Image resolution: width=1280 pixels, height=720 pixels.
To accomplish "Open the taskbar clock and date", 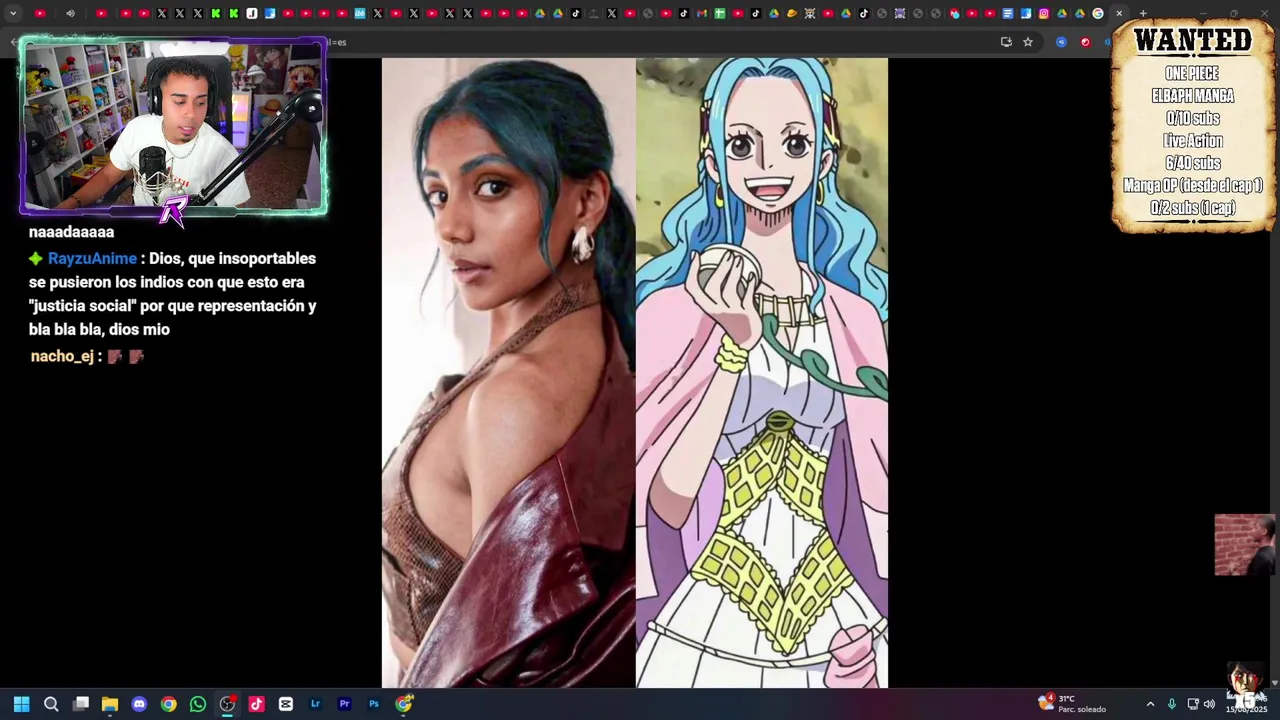I will tap(1246, 704).
